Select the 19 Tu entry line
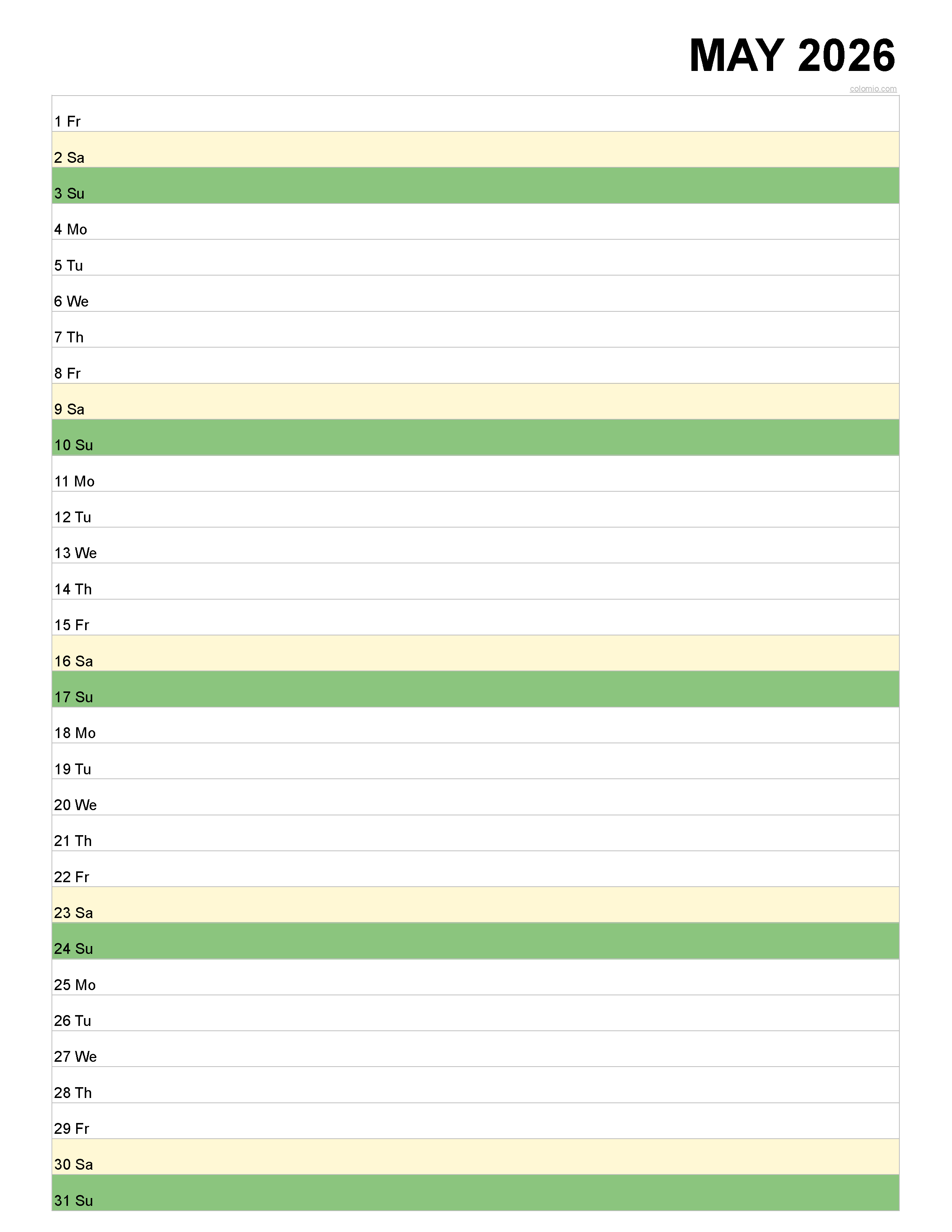The height and width of the screenshot is (1232, 952). (475, 761)
